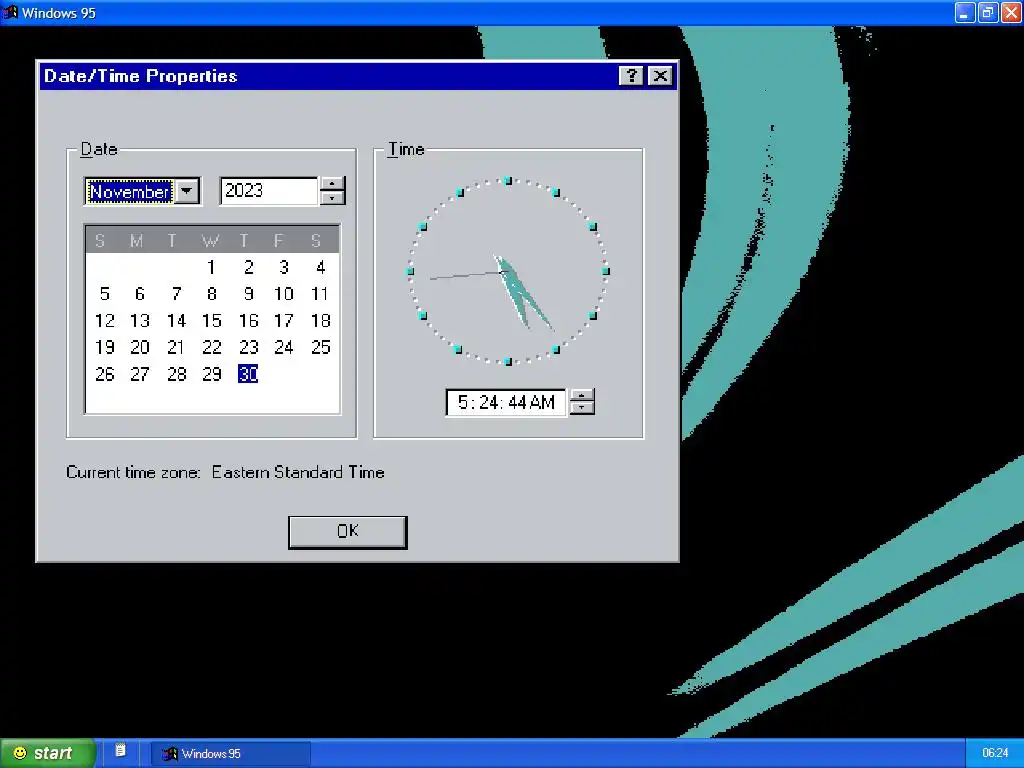Select day 29 in the calendar
This screenshot has height=768, width=1024.
click(x=212, y=374)
